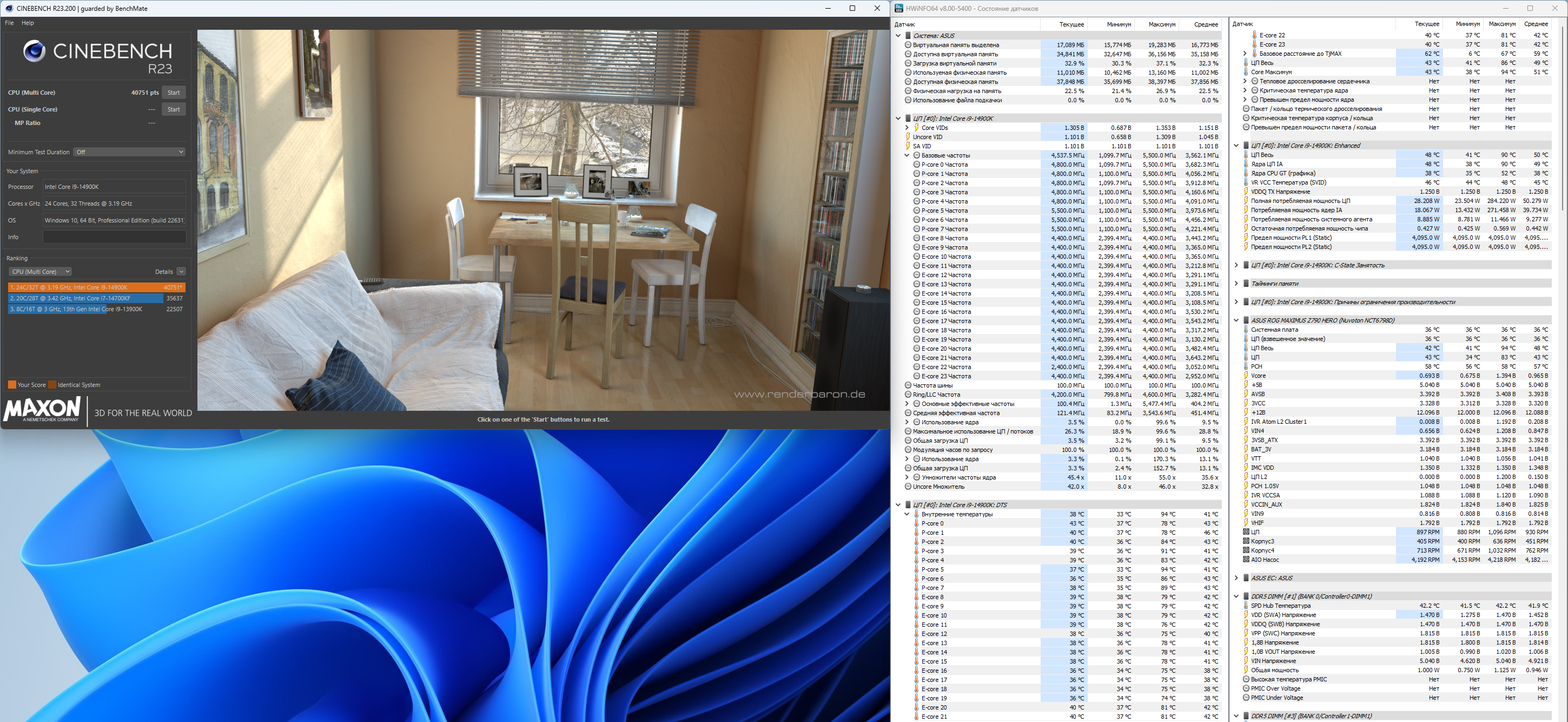The height and width of the screenshot is (722, 1568).
Task: Expand the ASUS EC: ASUS sensor group
Action: (x=1236, y=578)
